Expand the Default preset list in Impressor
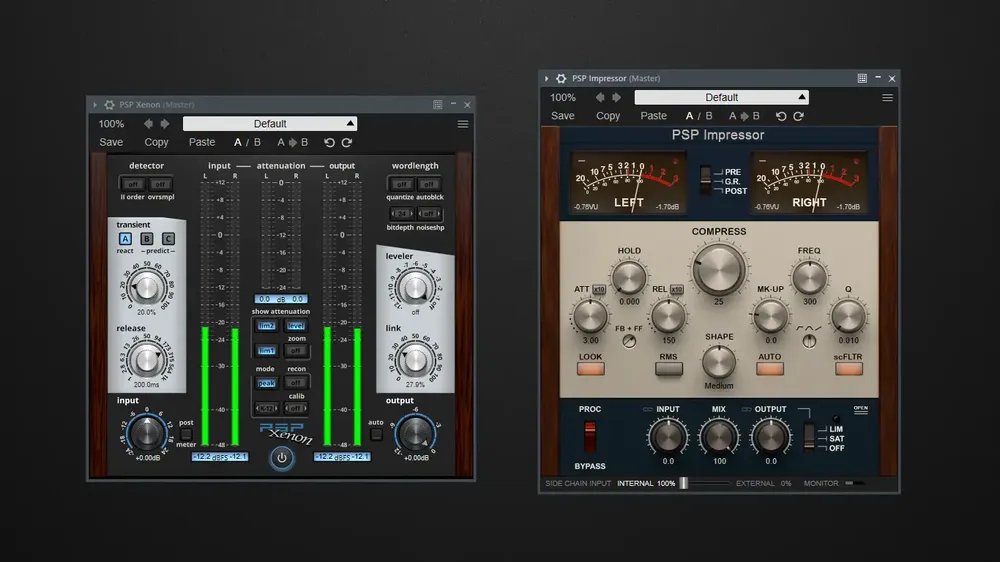1000x562 pixels. 721,98
